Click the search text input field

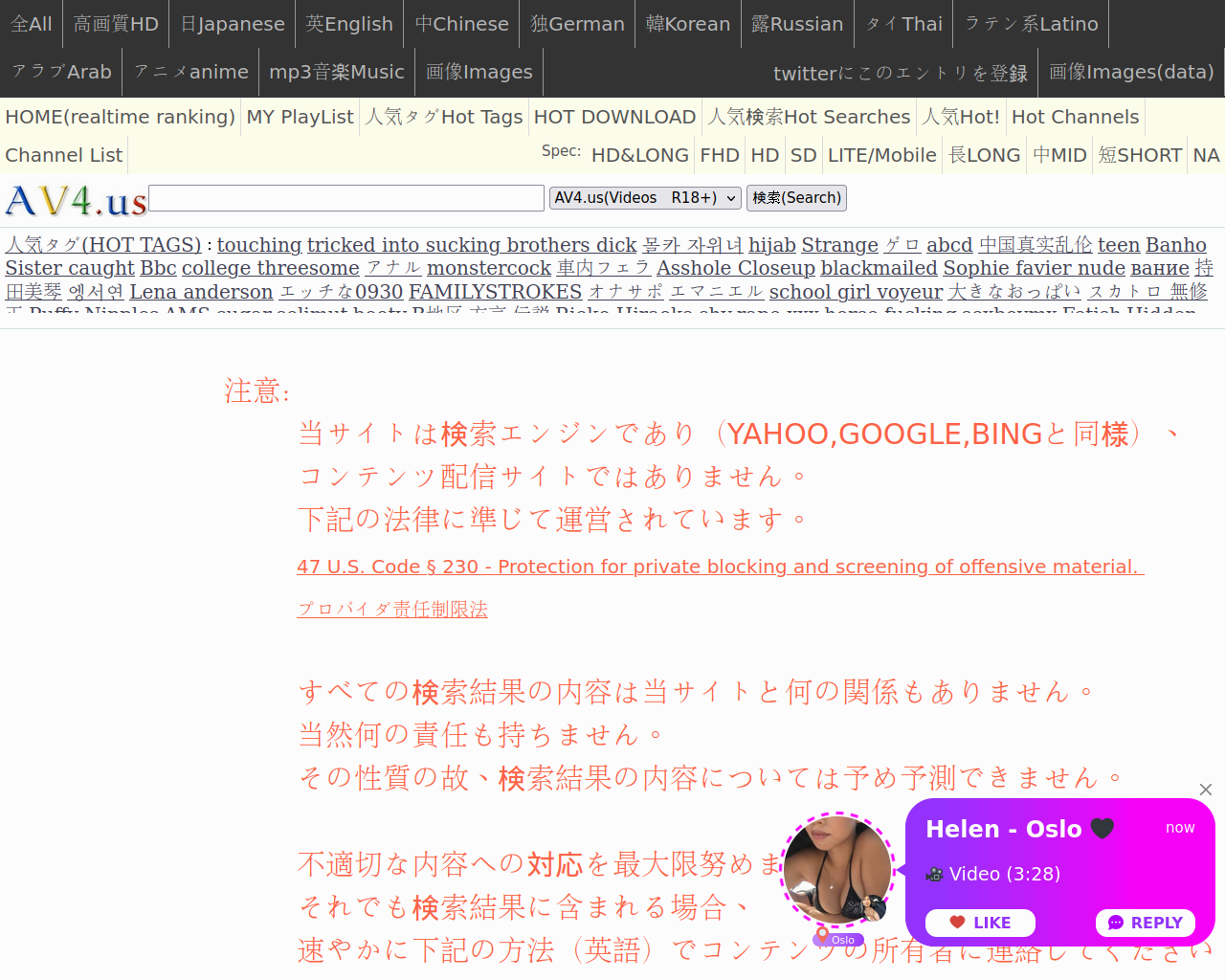(x=346, y=198)
